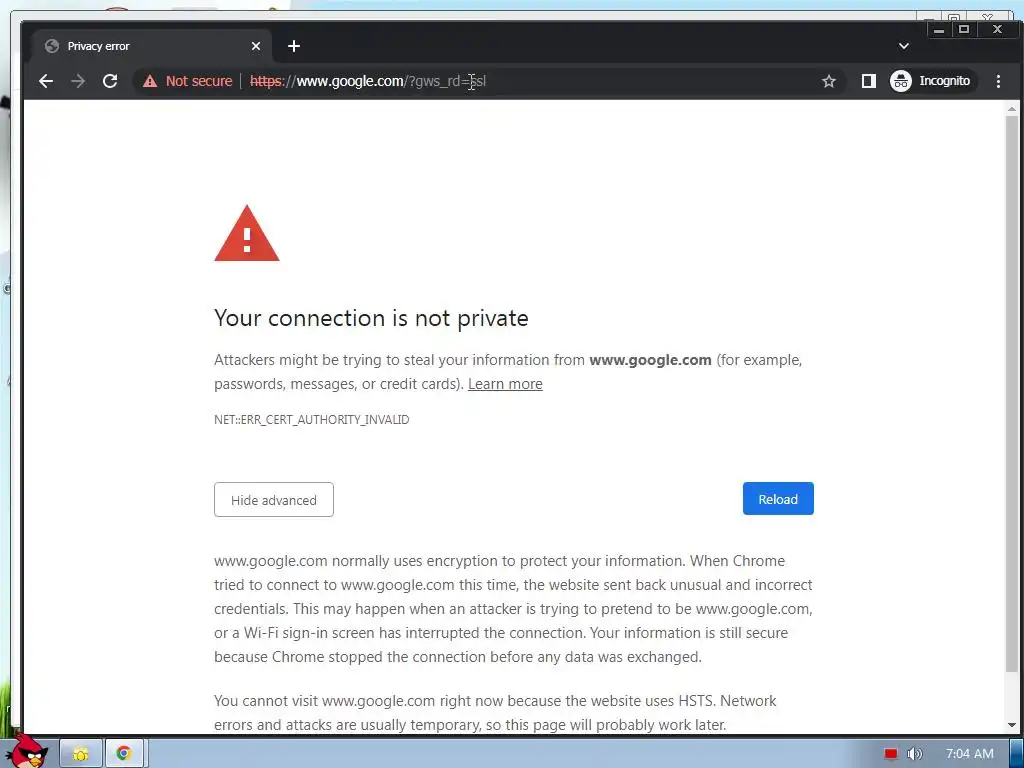Viewport: 1024px width, 768px height.
Task: Select the NET::ERR_CERT_AUTHORITY_INVALID error code
Action: point(312,419)
